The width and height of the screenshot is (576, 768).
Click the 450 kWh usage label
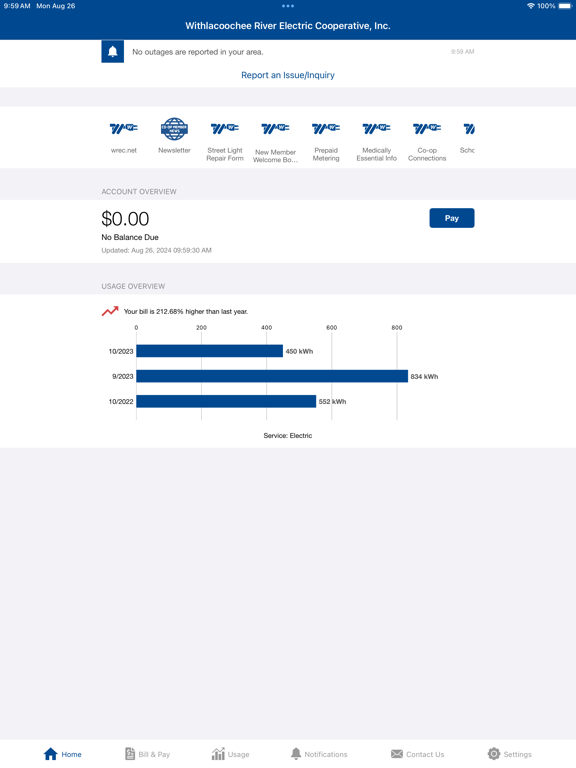click(299, 351)
